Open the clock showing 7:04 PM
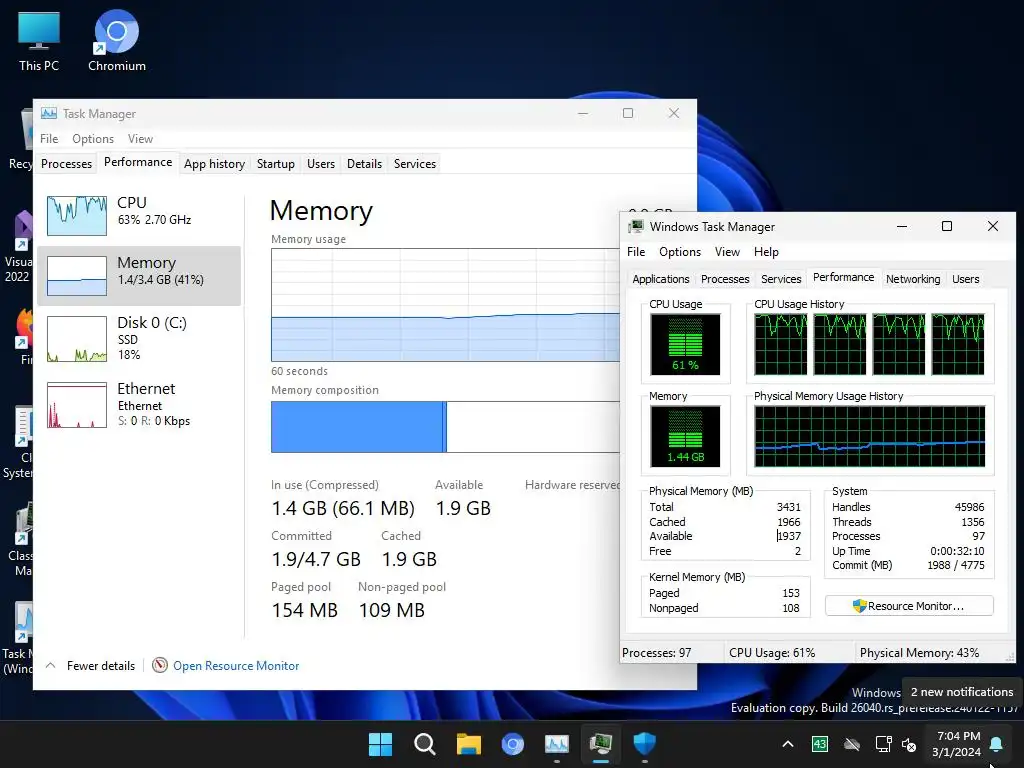The width and height of the screenshot is (1024, 768). pyautogui.click(x=957, y=744)
